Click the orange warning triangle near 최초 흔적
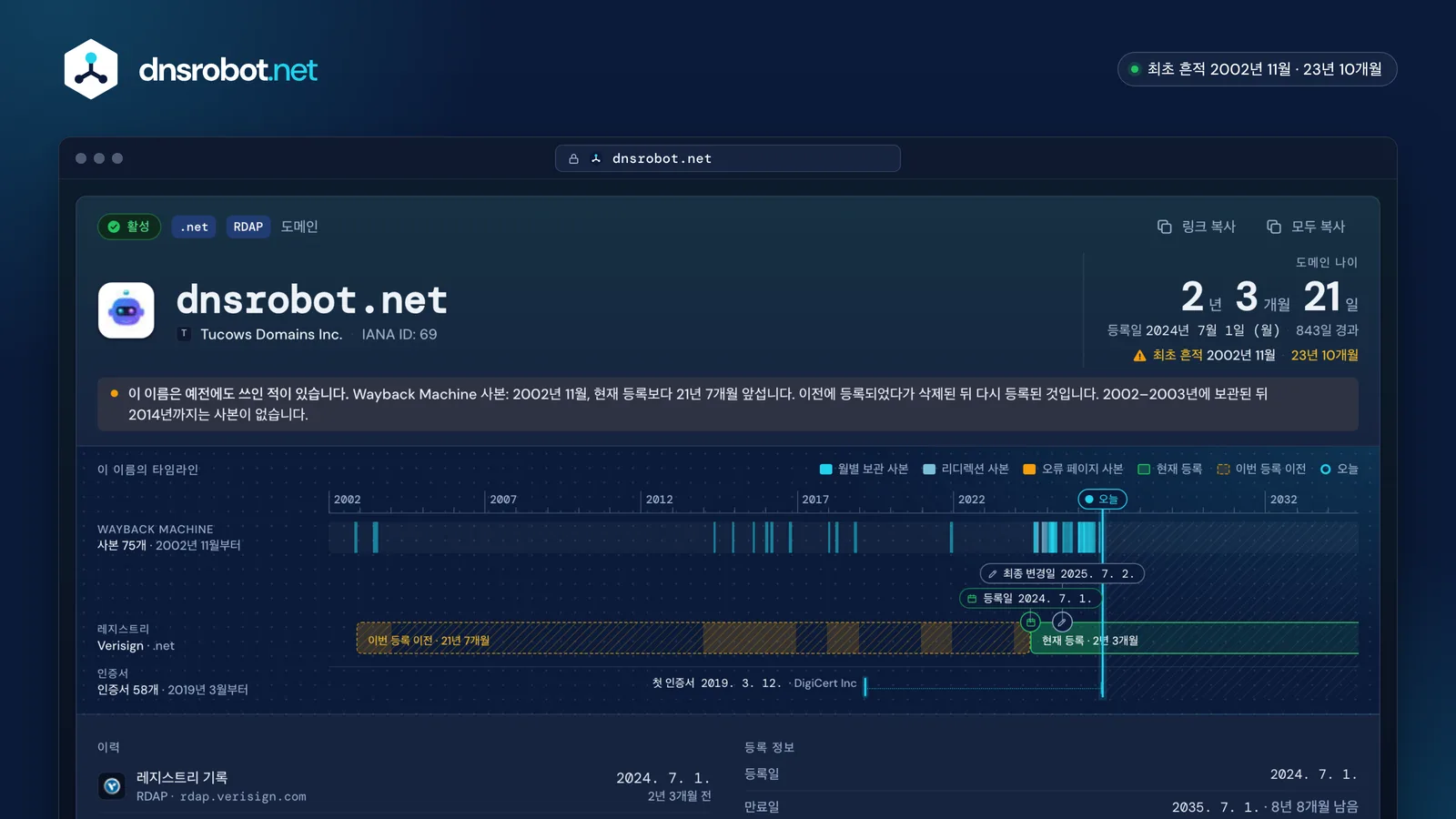The height and width of the screenshot is (819, 1456). 1139,356
